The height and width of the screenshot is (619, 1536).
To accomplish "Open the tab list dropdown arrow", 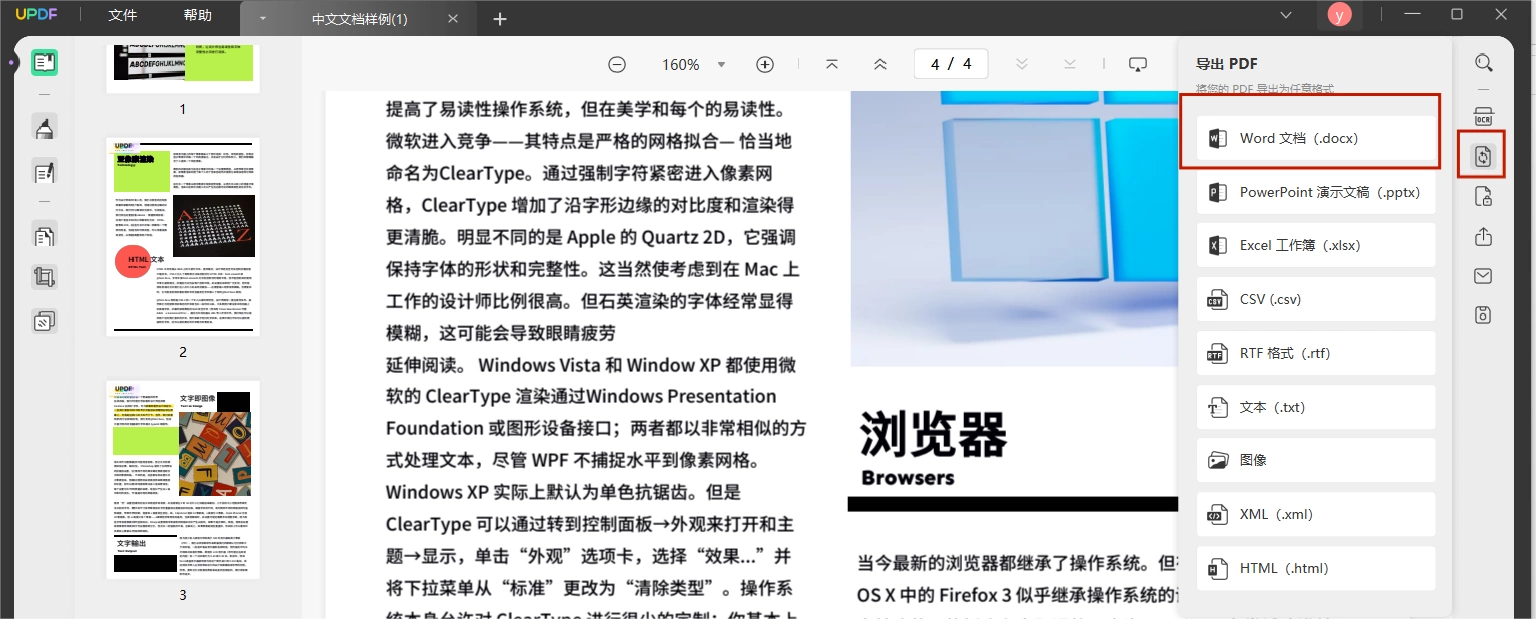I will pos(262,19).
